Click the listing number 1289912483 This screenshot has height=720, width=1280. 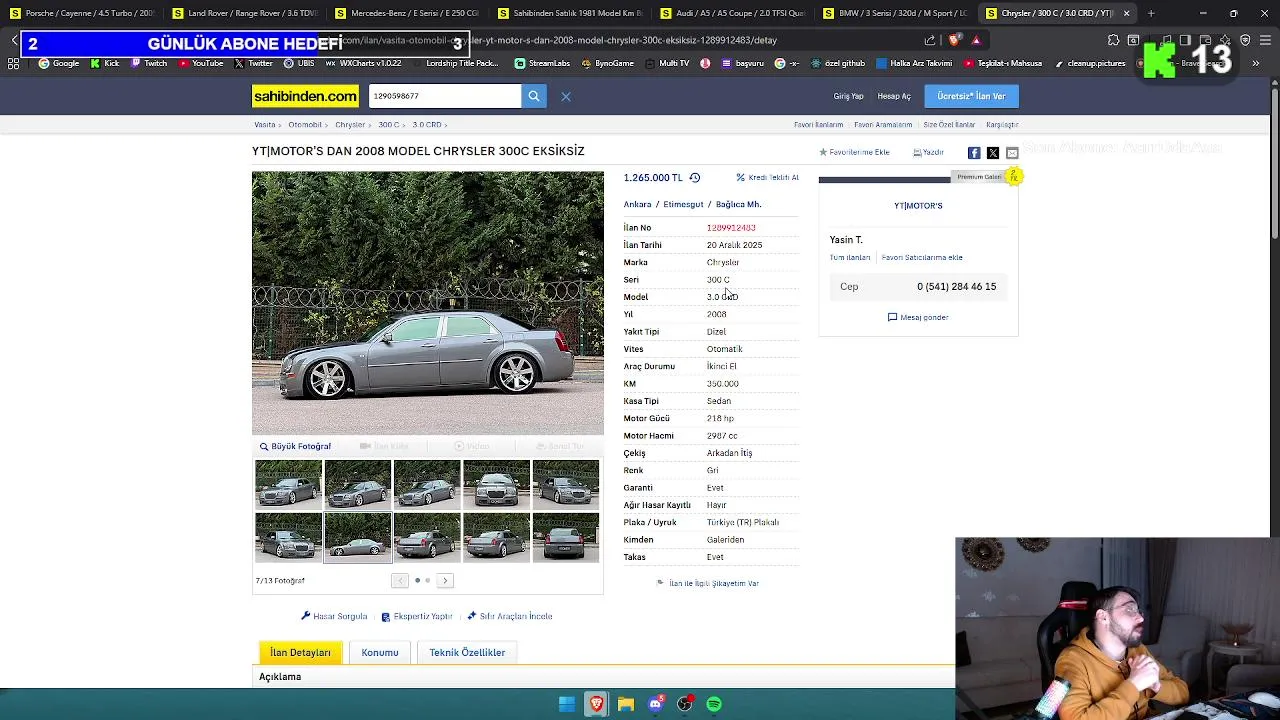[x=731, y=228]
